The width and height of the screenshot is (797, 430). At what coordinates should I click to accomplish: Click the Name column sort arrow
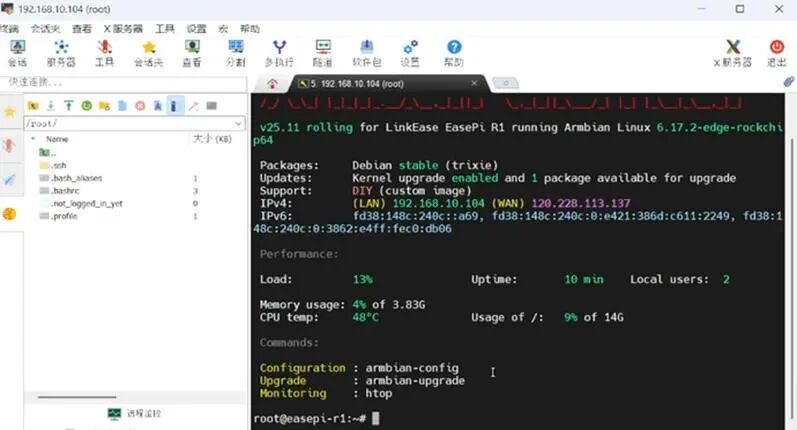(37, 139)
